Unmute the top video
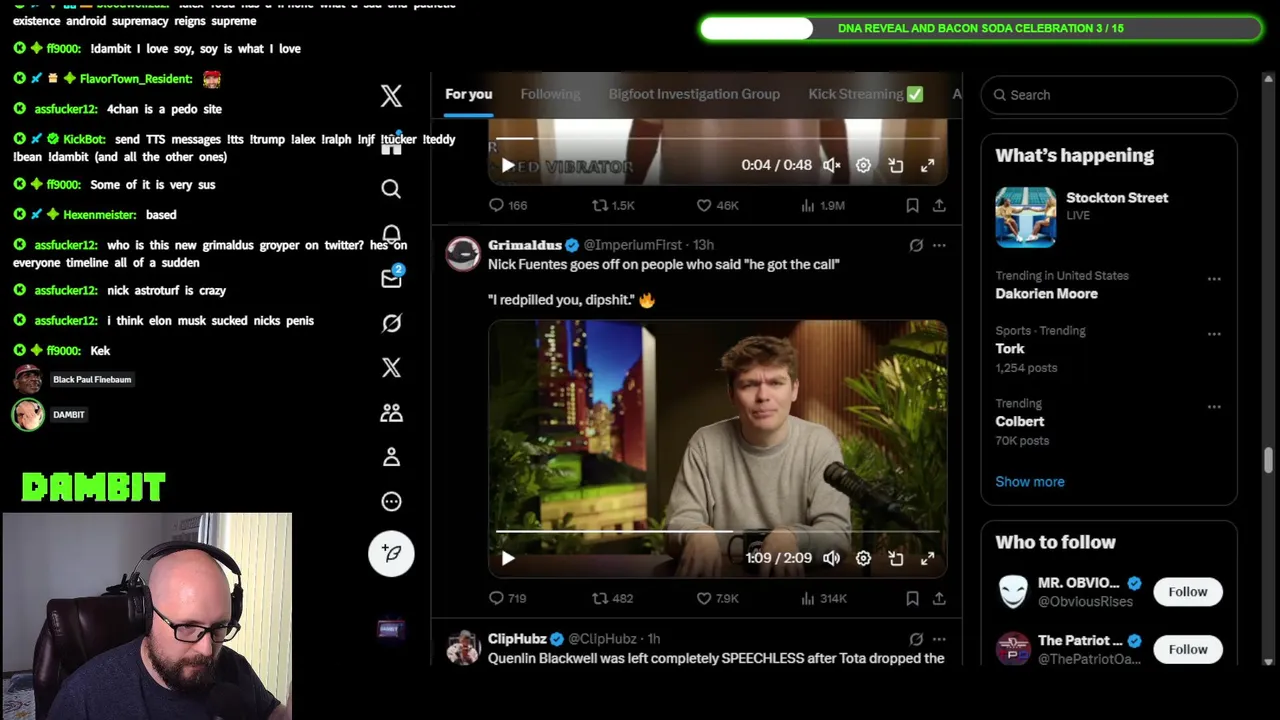The image size is (1280, 720). [x=831, y=165]
